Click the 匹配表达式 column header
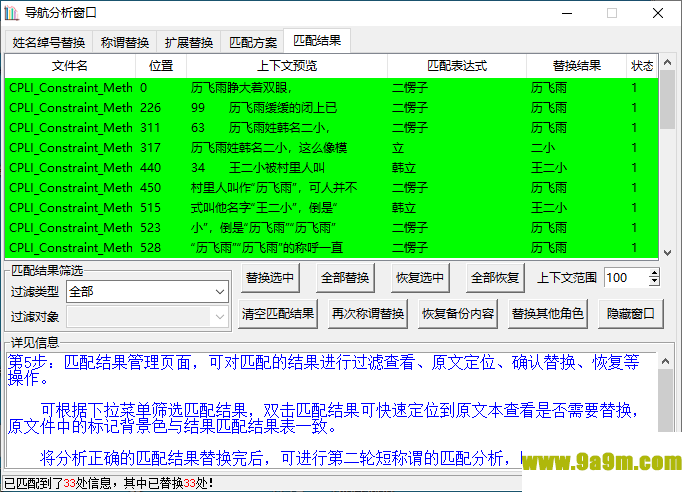 (x=457, y=66)
